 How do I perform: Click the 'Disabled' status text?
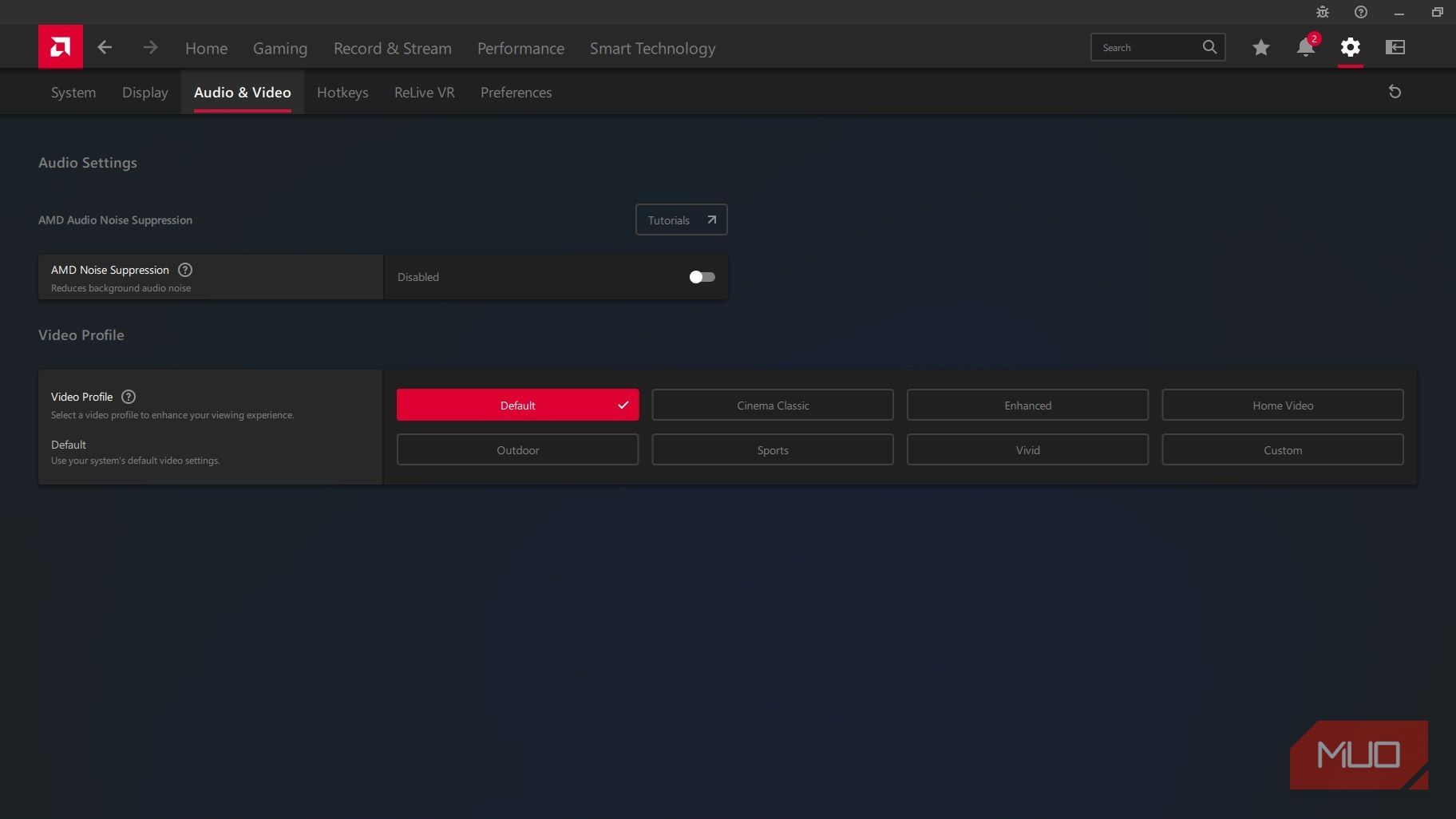coord(418,277)
